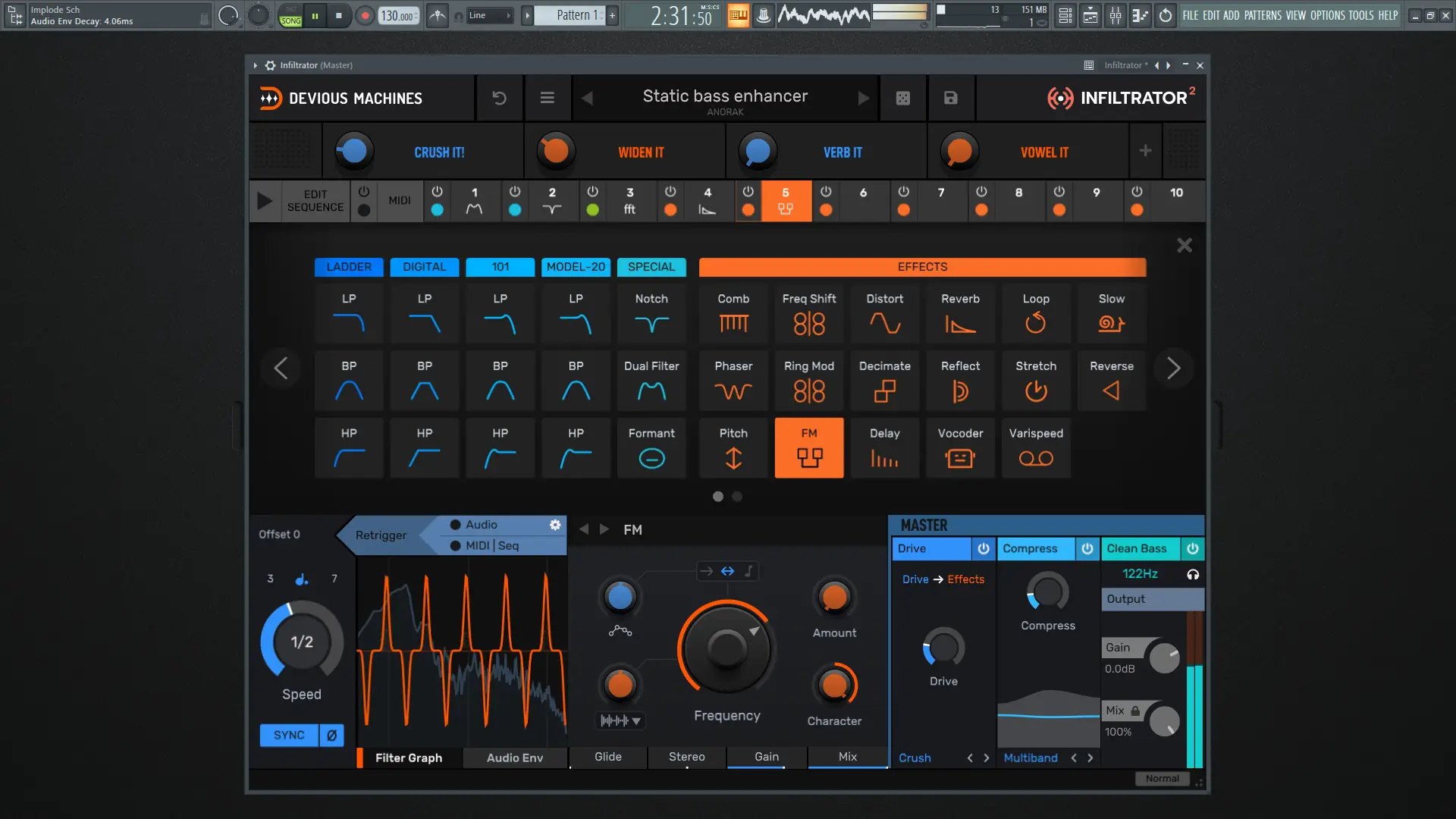Choose the Ring Mod effect

click(809, 390)
